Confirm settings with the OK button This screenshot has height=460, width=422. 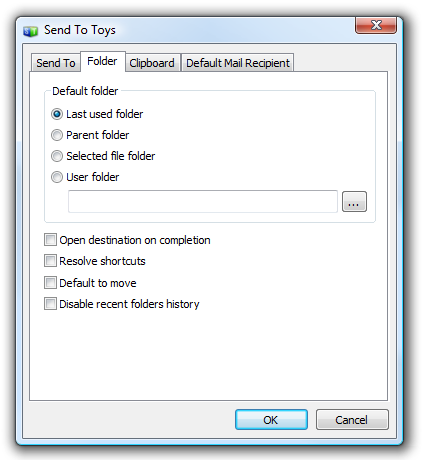pos(271,420)
